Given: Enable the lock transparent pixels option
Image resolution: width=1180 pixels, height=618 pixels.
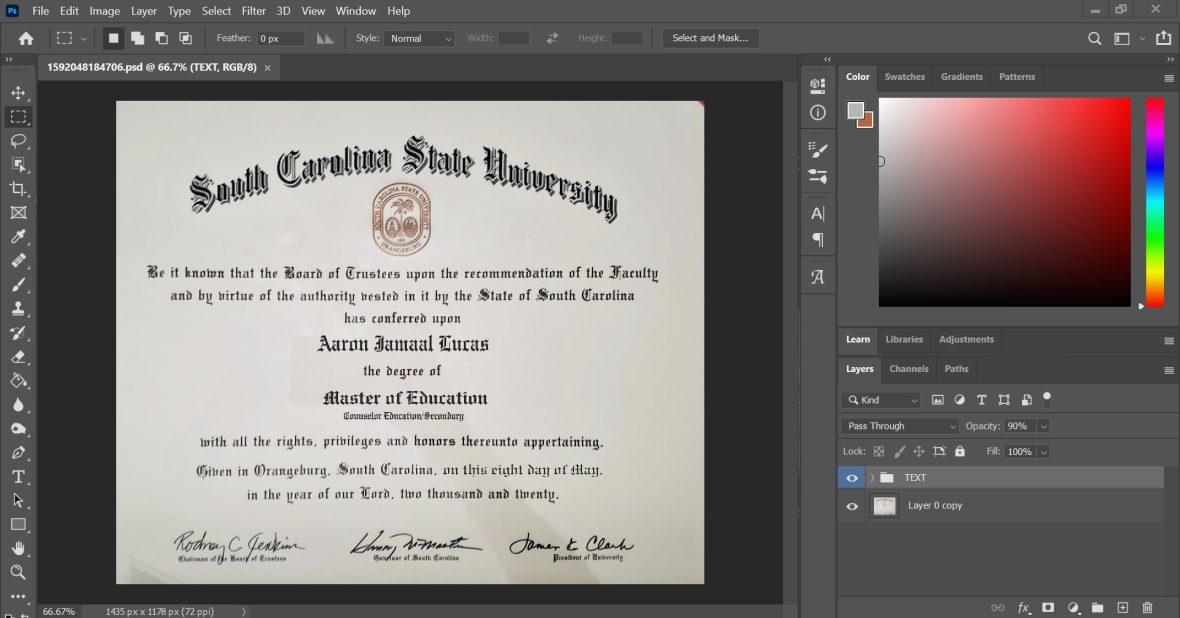Looking at the screenshot, I should (877, 451).
